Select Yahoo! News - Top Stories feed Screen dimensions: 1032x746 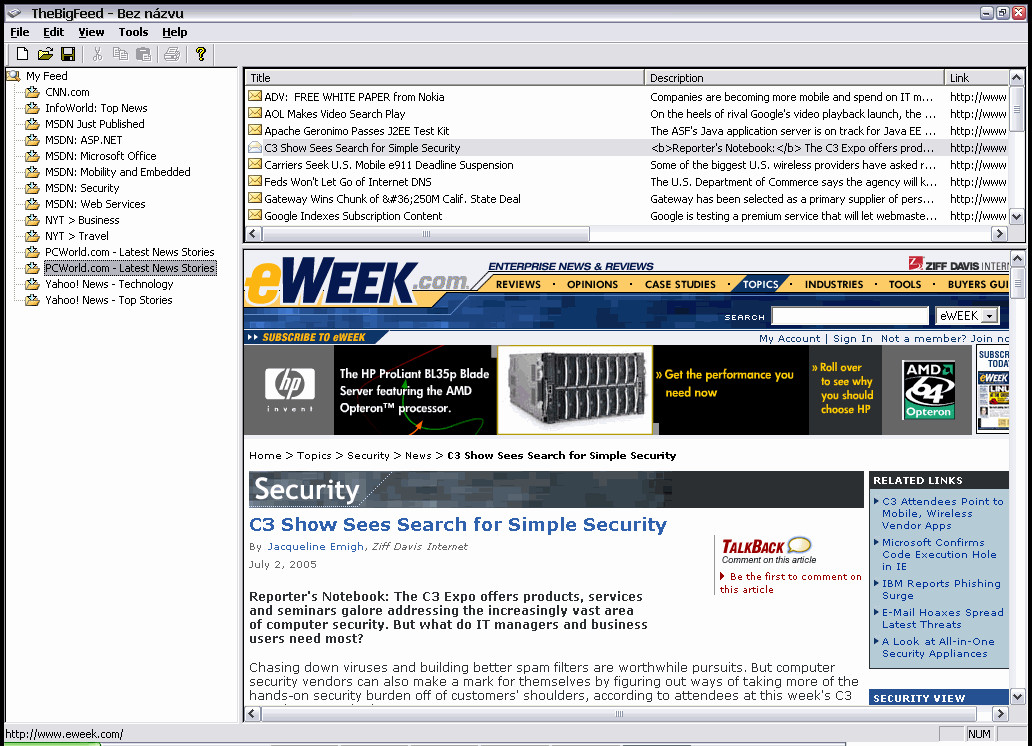tap(109, 300)
